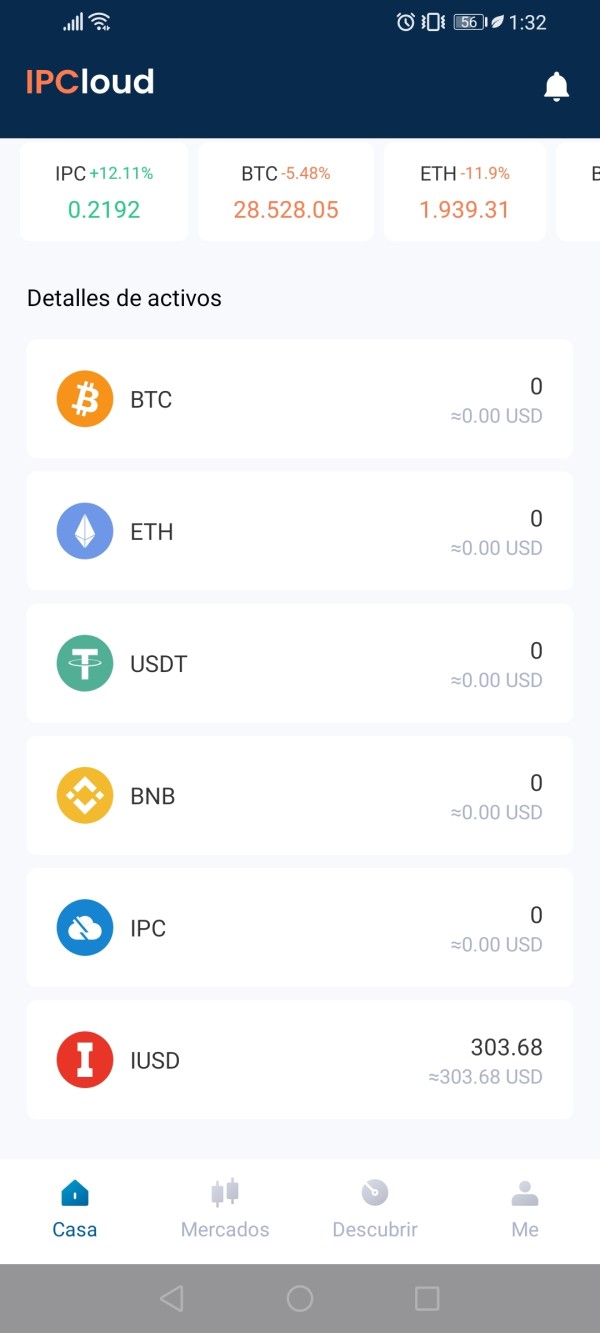Switch to the Mercados tab
Image resolution: width=600 pixels, height=1333 pixels.
(225, 1208)
